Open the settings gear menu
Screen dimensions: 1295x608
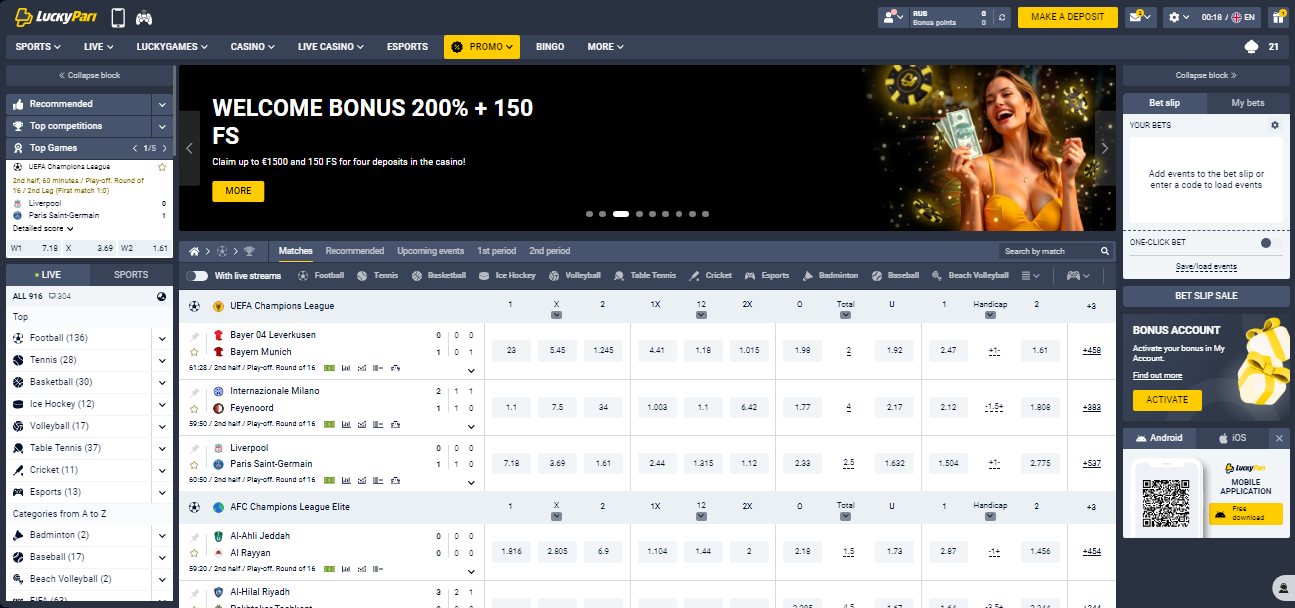(x=1179, y=17)
